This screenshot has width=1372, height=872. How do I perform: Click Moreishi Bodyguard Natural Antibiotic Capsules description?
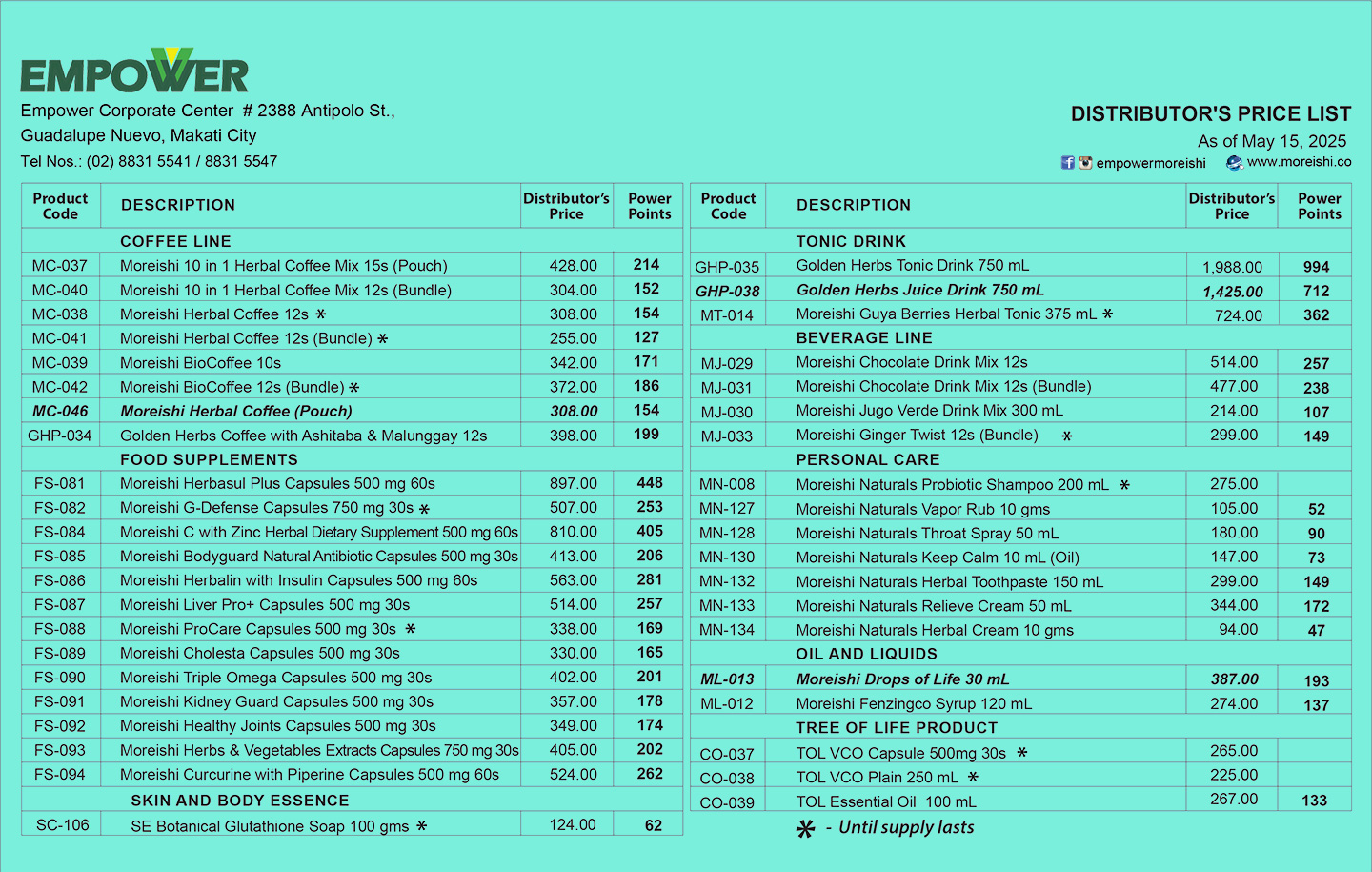click(x=319, y=557)
